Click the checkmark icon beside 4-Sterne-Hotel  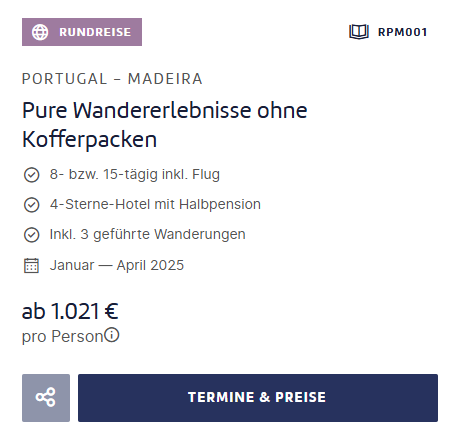coord(32,205)
